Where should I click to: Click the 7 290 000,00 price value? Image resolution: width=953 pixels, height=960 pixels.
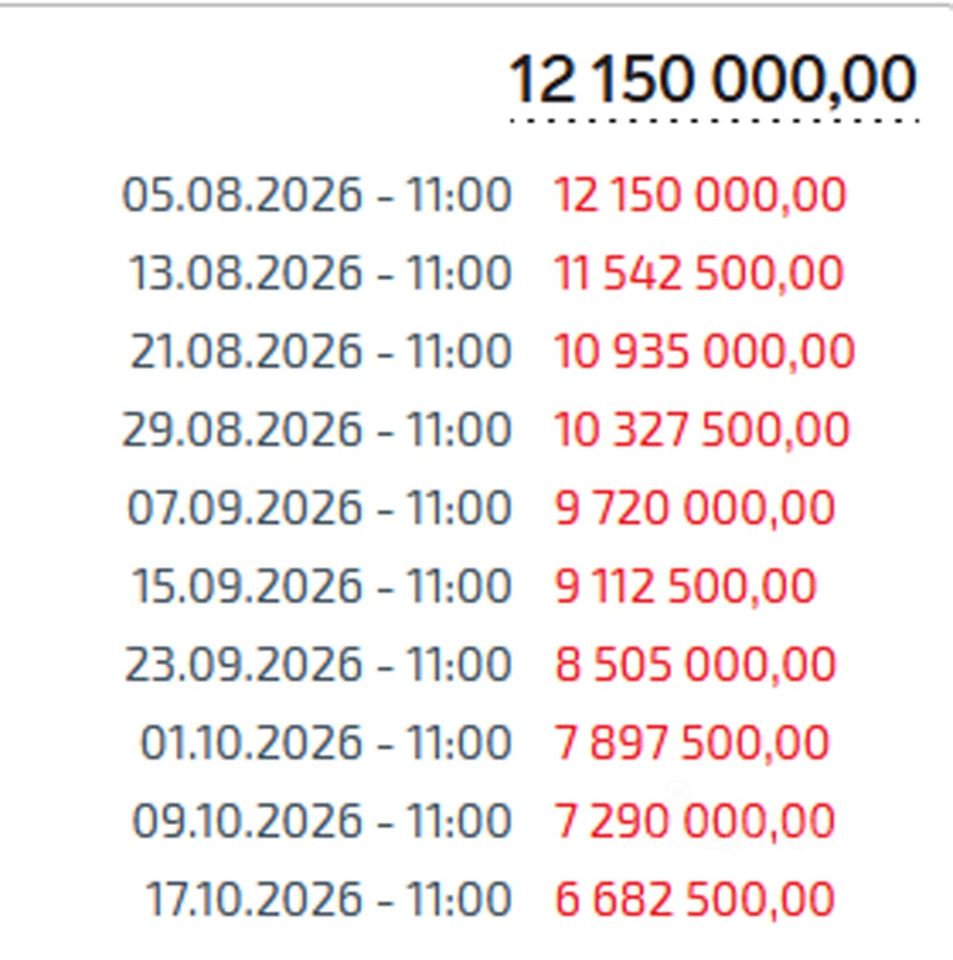click(694, 821)
